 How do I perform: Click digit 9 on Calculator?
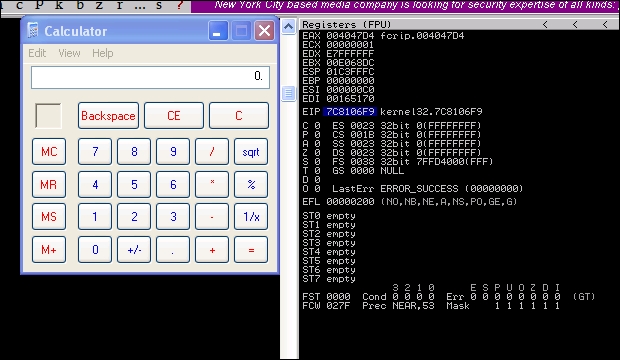coord(173,152)
